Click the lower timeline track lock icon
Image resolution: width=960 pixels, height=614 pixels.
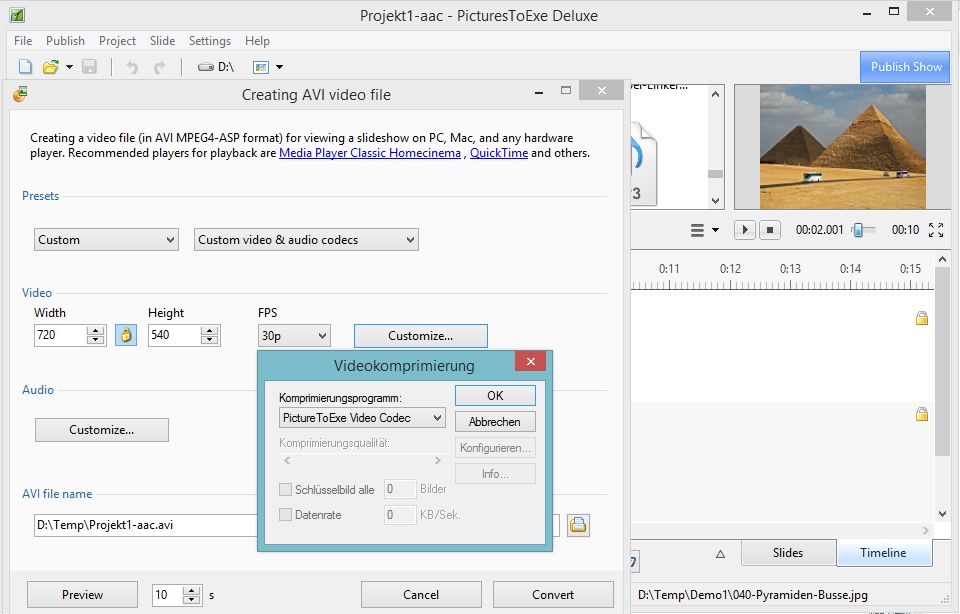pyautogui.click(x=921, y=414)
